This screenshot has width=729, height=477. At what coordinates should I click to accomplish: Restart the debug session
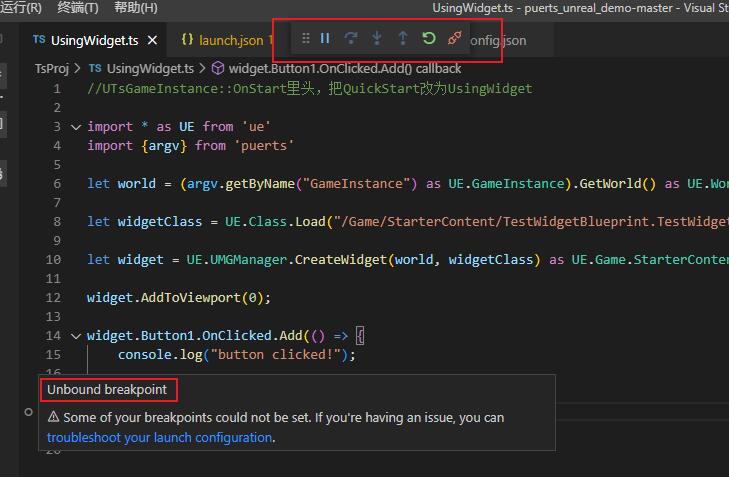point(429,39)
